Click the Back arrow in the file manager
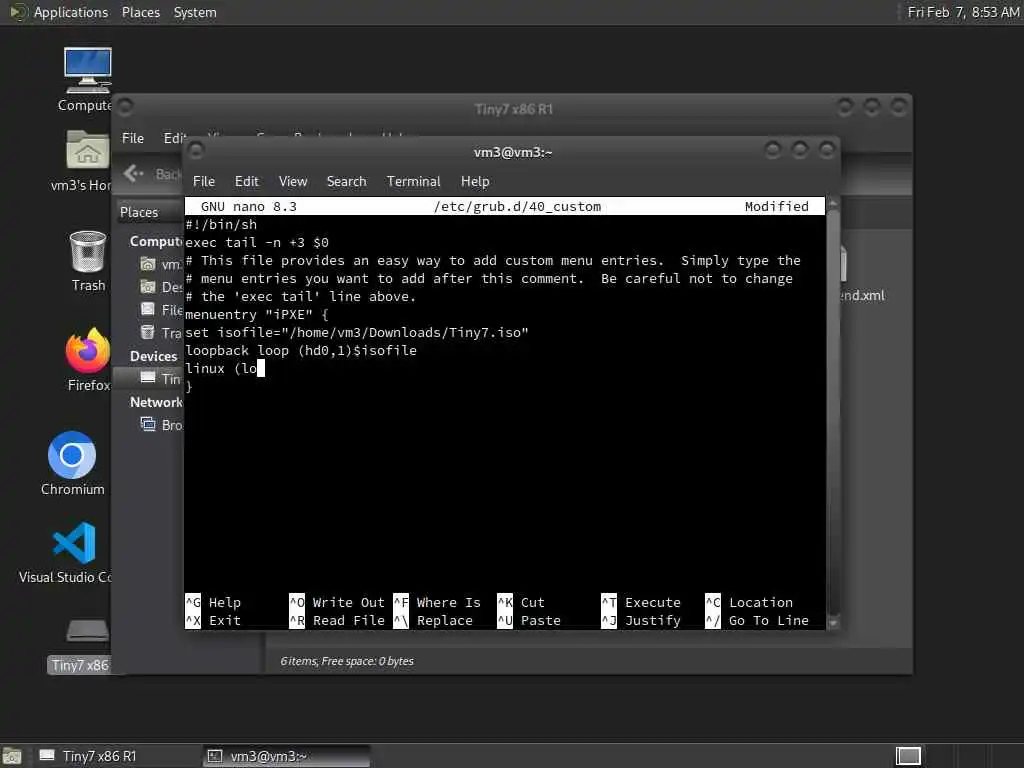Viewport: 1024px width, 768px height. pyautogui.click(x=133, y=173)
